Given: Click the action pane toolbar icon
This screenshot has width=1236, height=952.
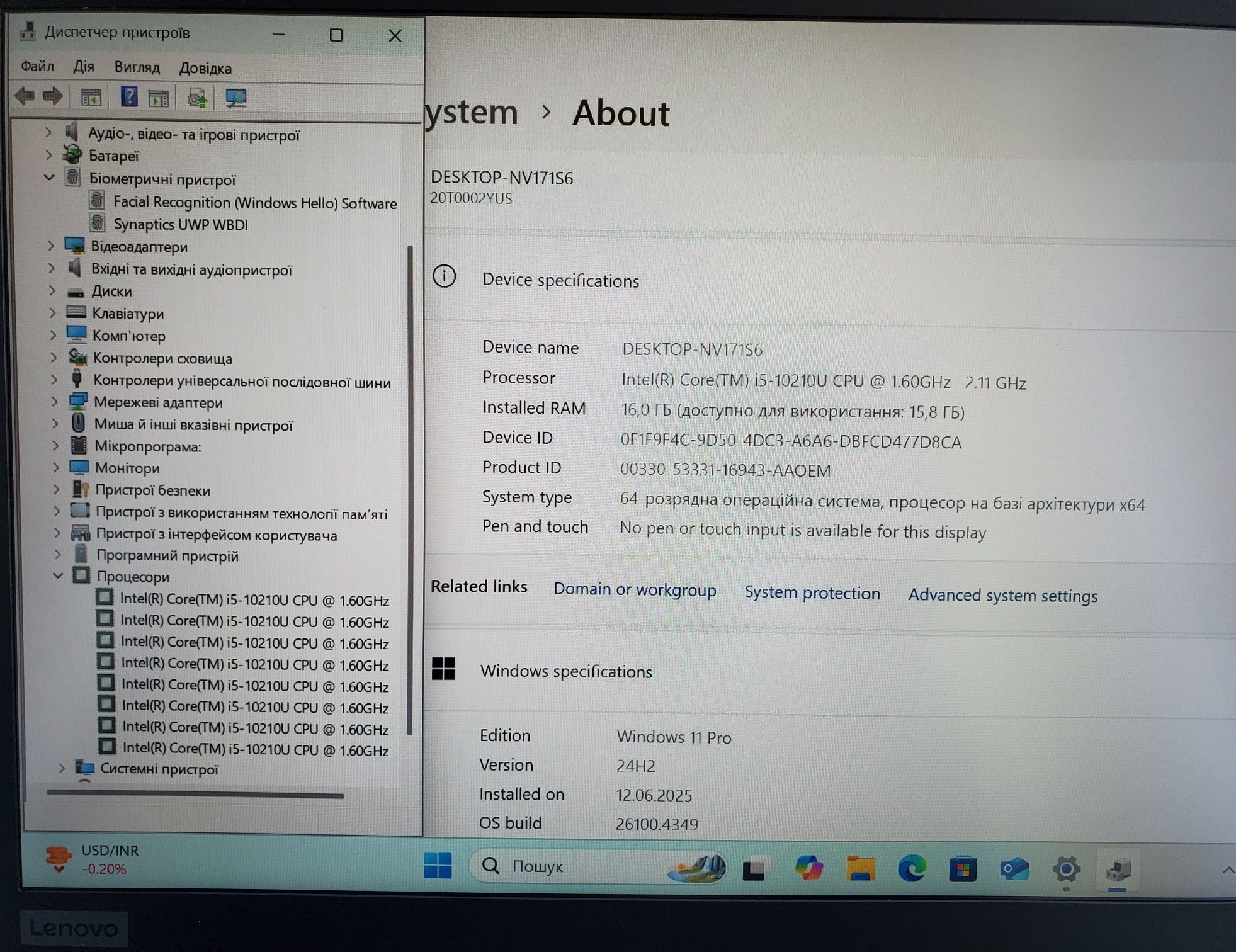Looking at the screenshot, I should [x=159, y=98].
